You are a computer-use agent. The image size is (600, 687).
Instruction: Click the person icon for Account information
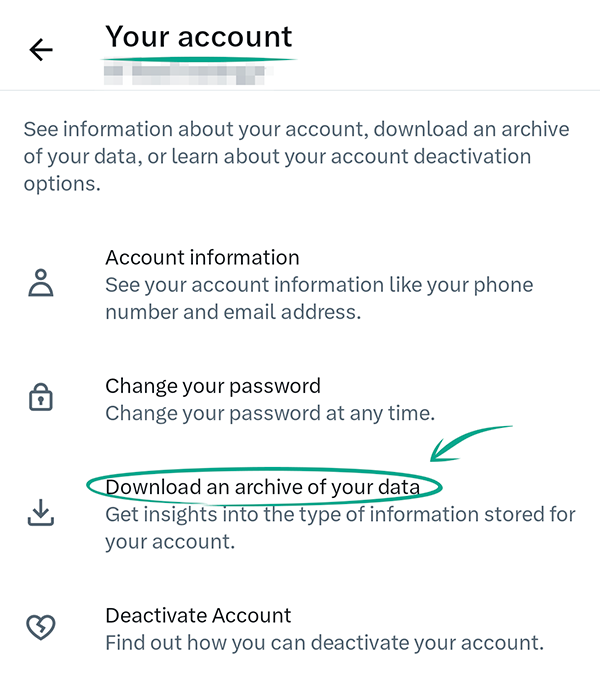coord(41,284)
